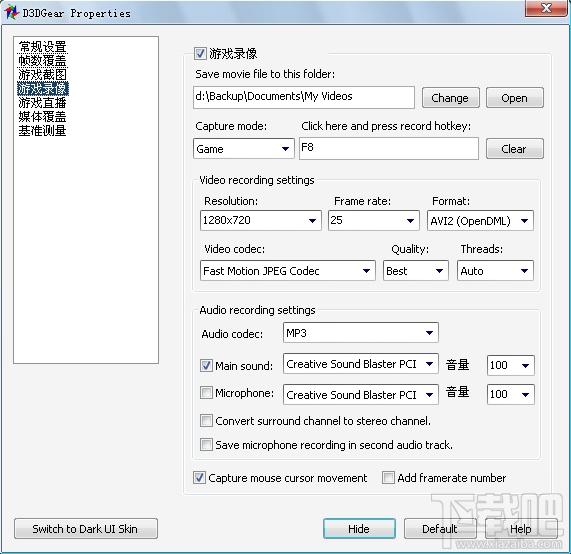Open the Quality dropdown
571x554 pixels.
(416, 271)
